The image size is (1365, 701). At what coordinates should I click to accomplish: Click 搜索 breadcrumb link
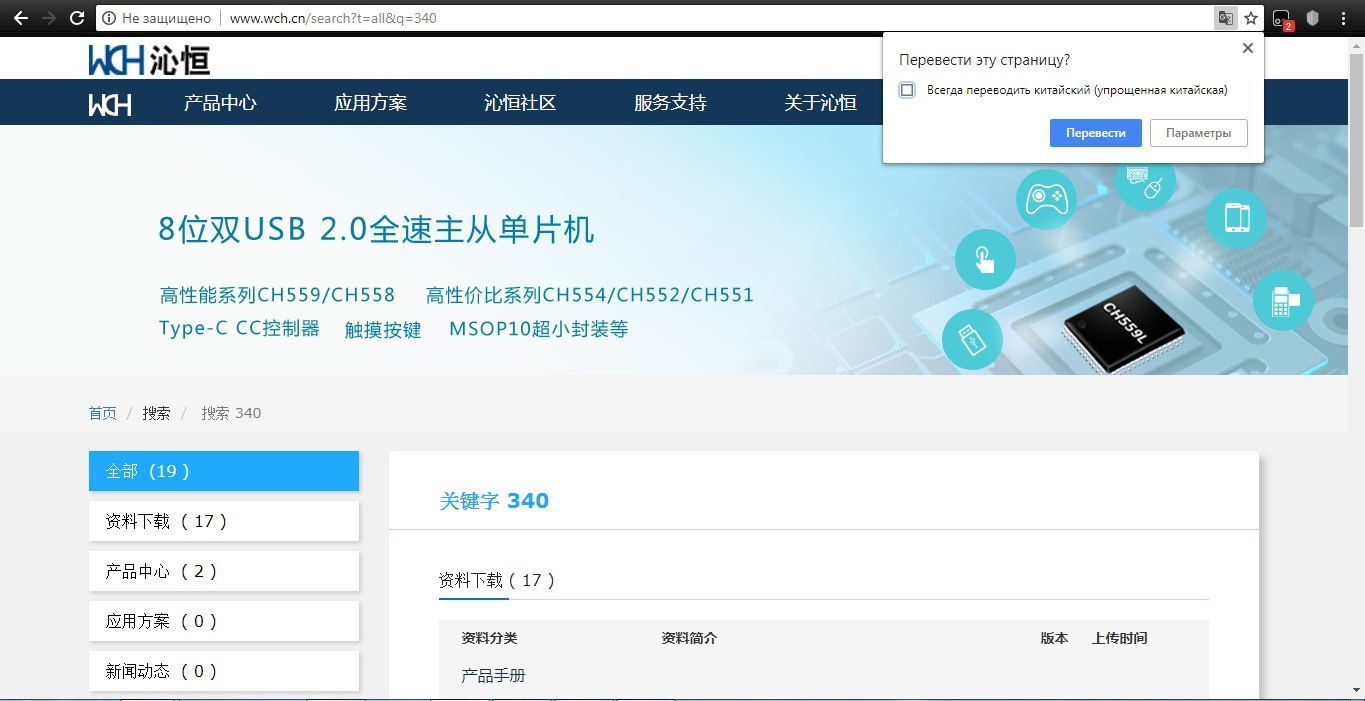coord(156,413)
